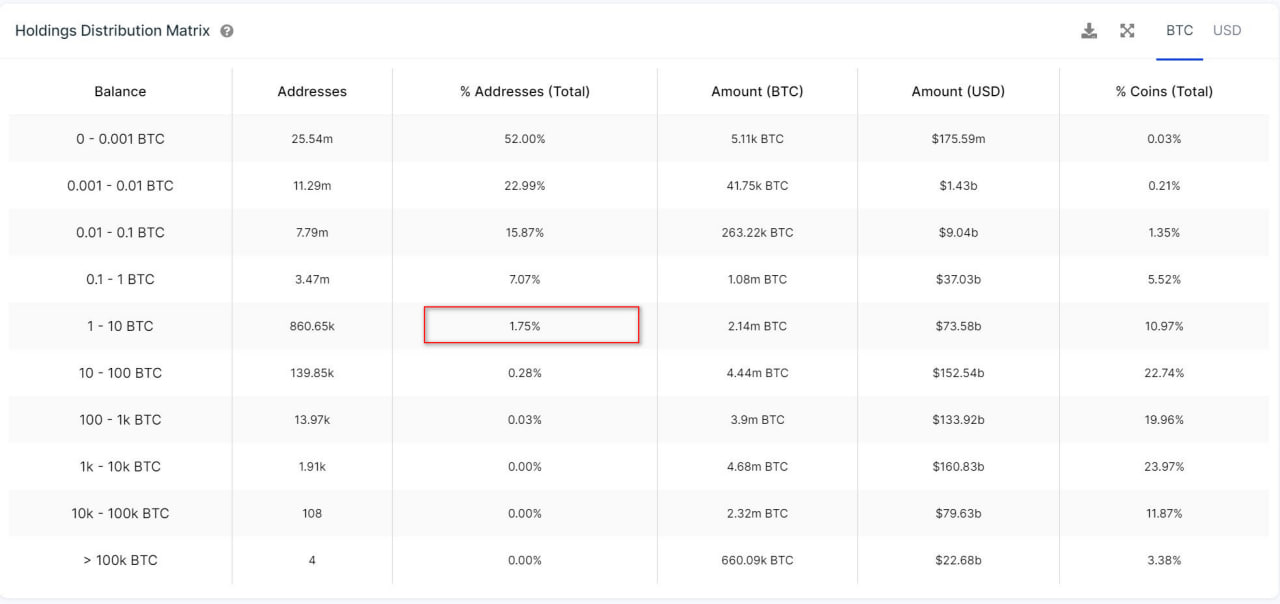Click the $160.83b amount cell
The width and height of the screenshot is (1280, 604).
(958, 467)
